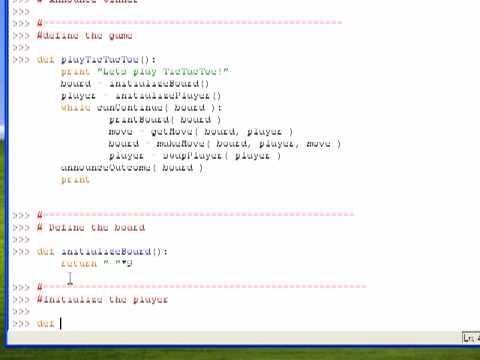Click the "Ln:" indicator in the status bar

point(471,338)
